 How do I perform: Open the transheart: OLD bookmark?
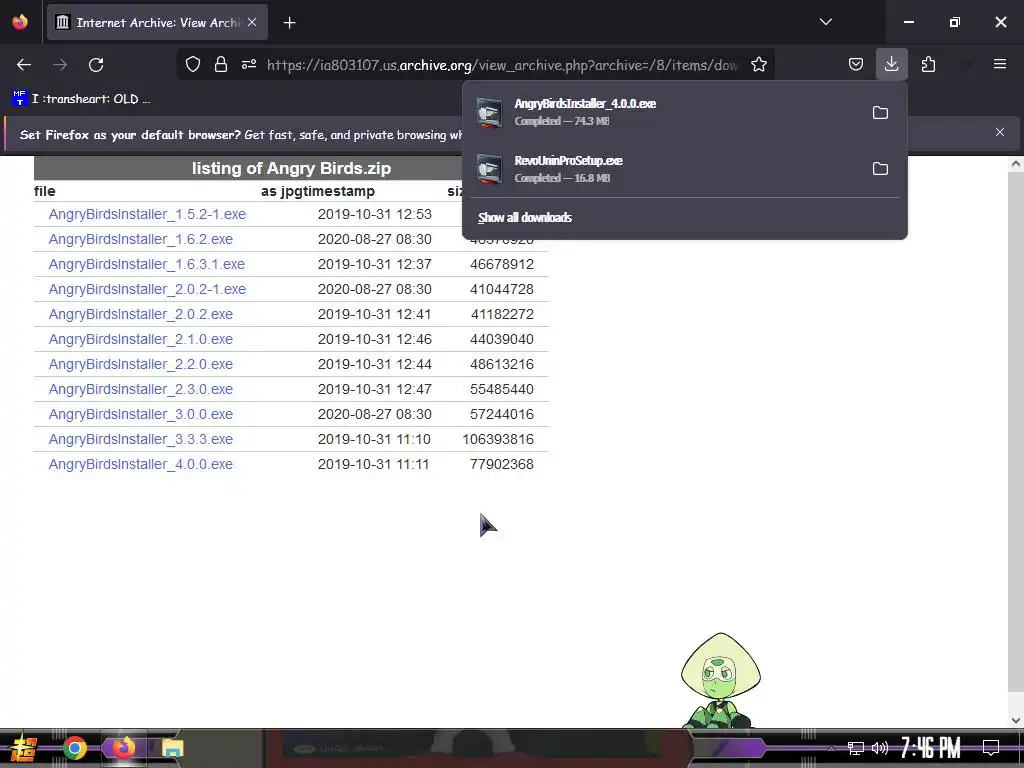coord(81,99)
